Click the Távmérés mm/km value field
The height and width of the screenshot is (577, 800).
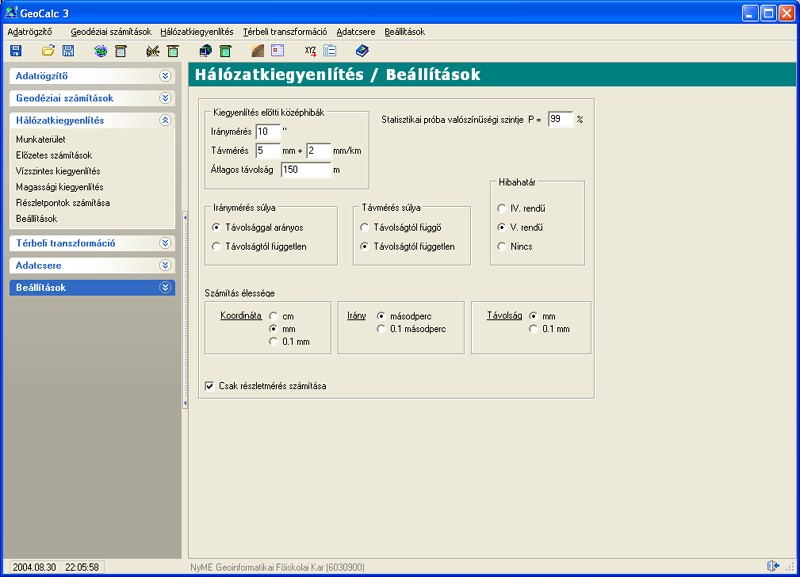(319, 150)
